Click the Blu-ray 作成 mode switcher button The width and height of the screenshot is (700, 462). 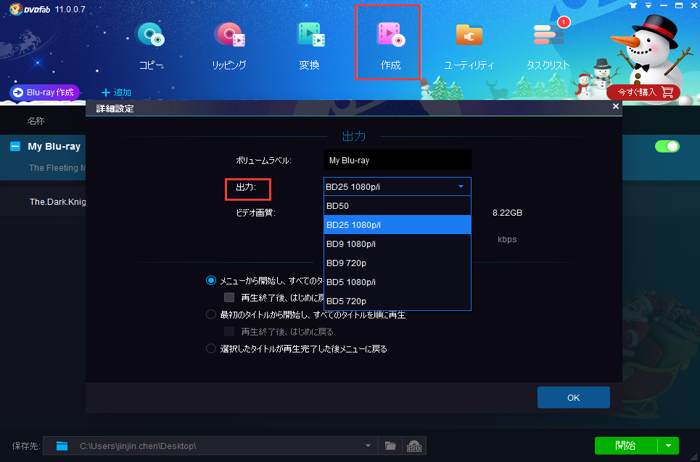coord(44,92)
